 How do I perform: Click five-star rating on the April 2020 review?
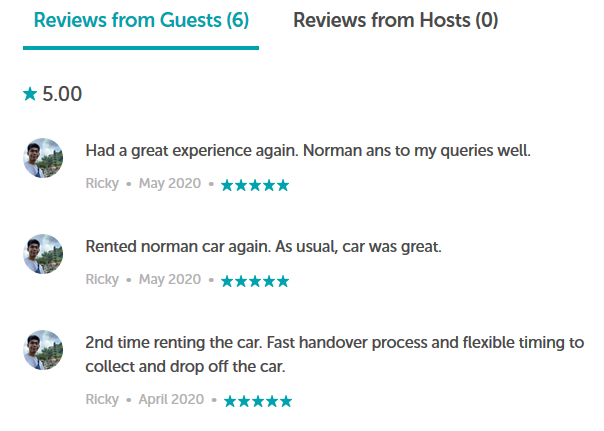[x=258, y=401]
